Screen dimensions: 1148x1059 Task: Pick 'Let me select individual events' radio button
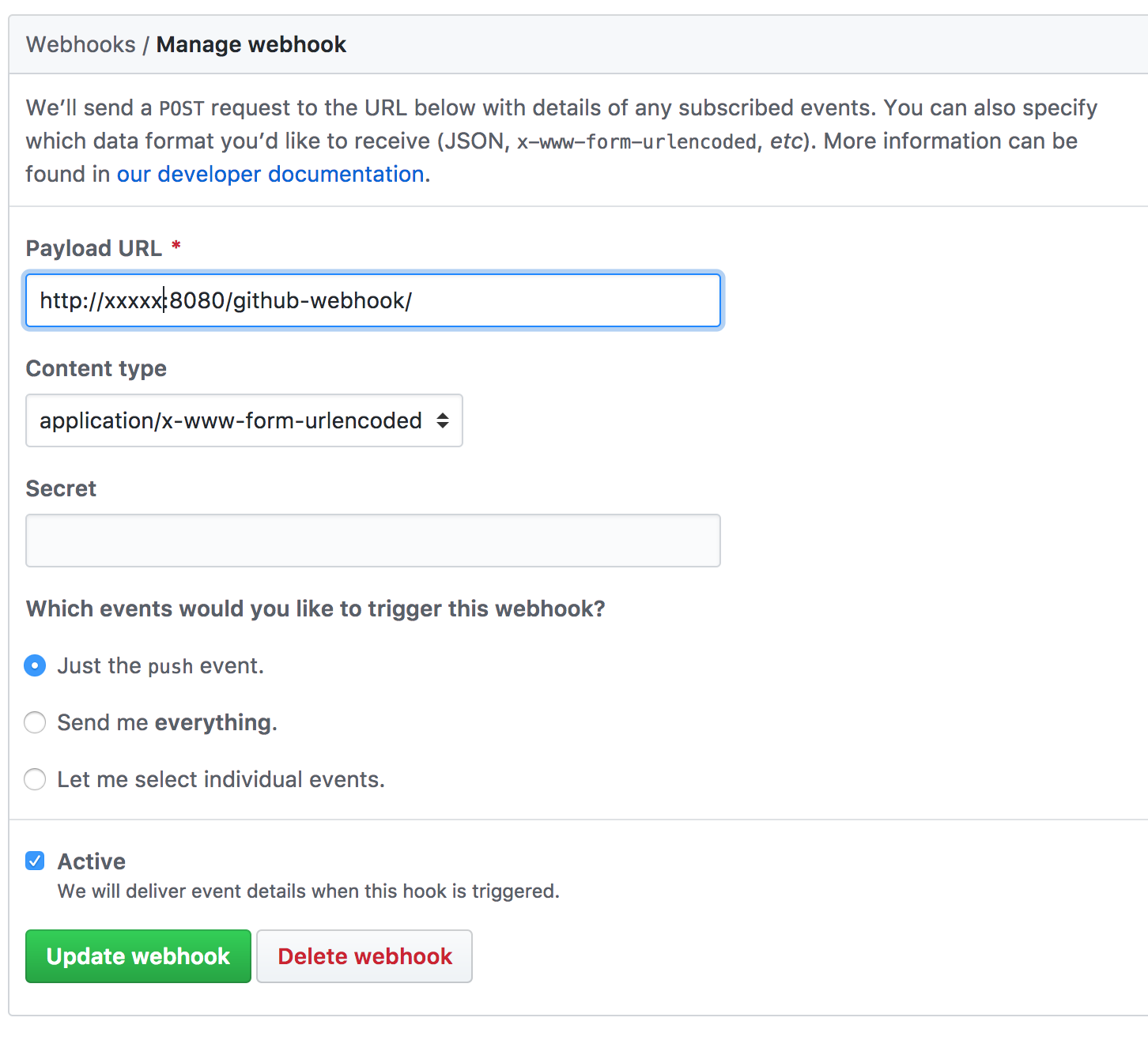tap(35, 779)
